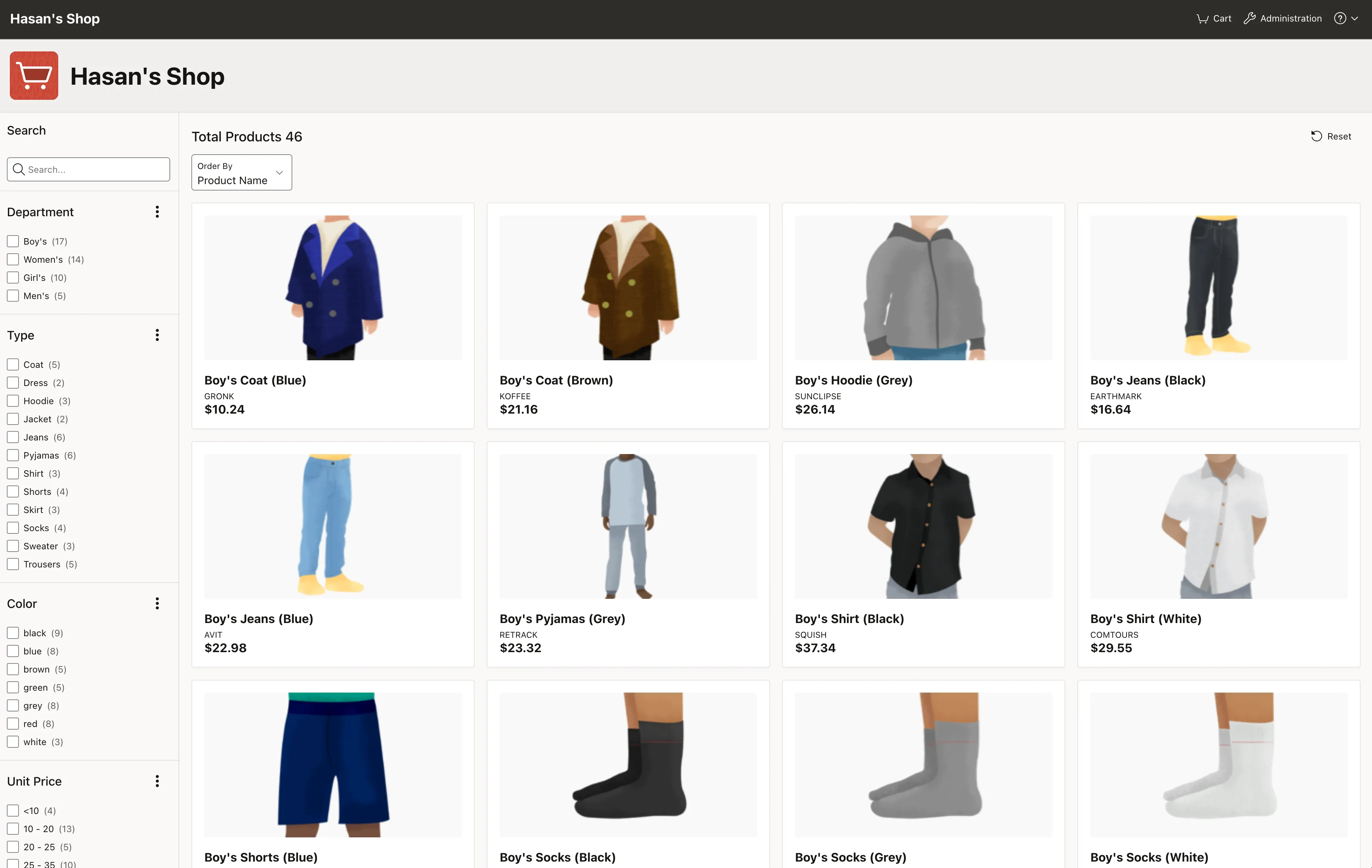Open Type facet actions menu

157,335
